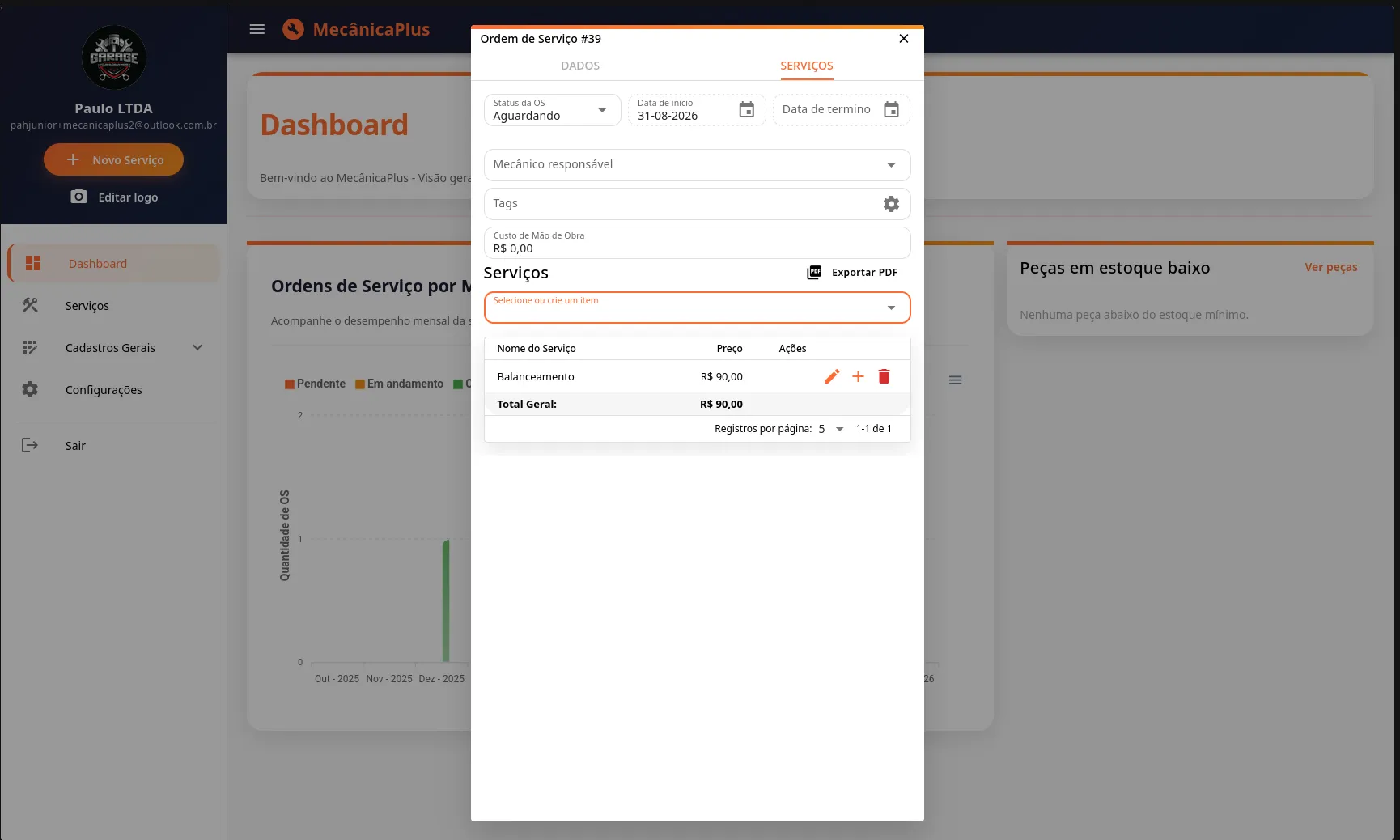Click Sair to log out

point(113,446)
